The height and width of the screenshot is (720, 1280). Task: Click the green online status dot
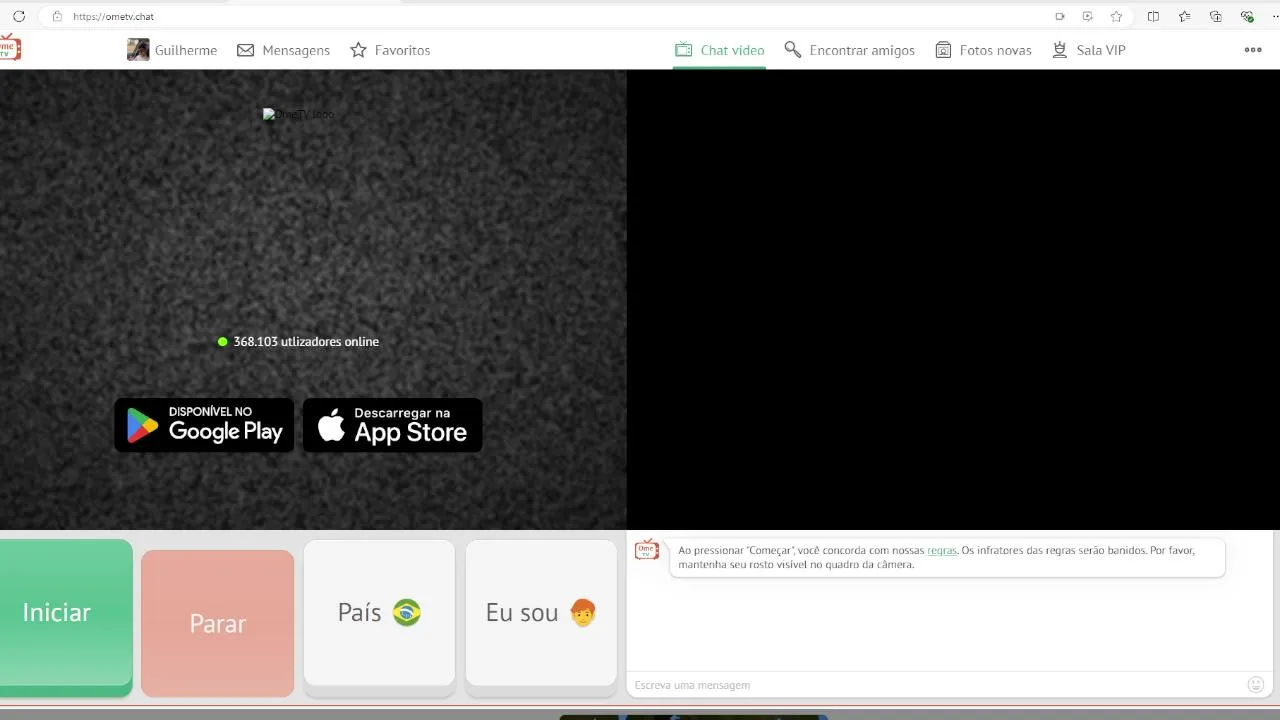[223, 341]
